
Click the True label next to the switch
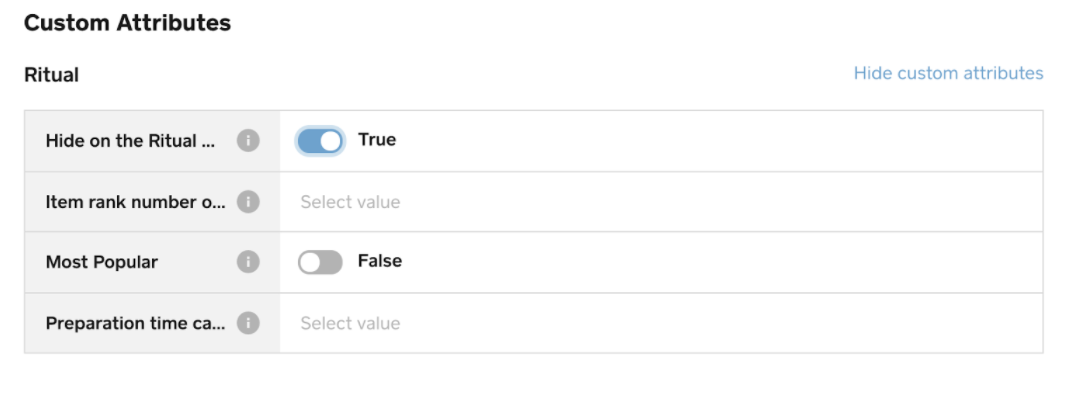click(377, 140)
